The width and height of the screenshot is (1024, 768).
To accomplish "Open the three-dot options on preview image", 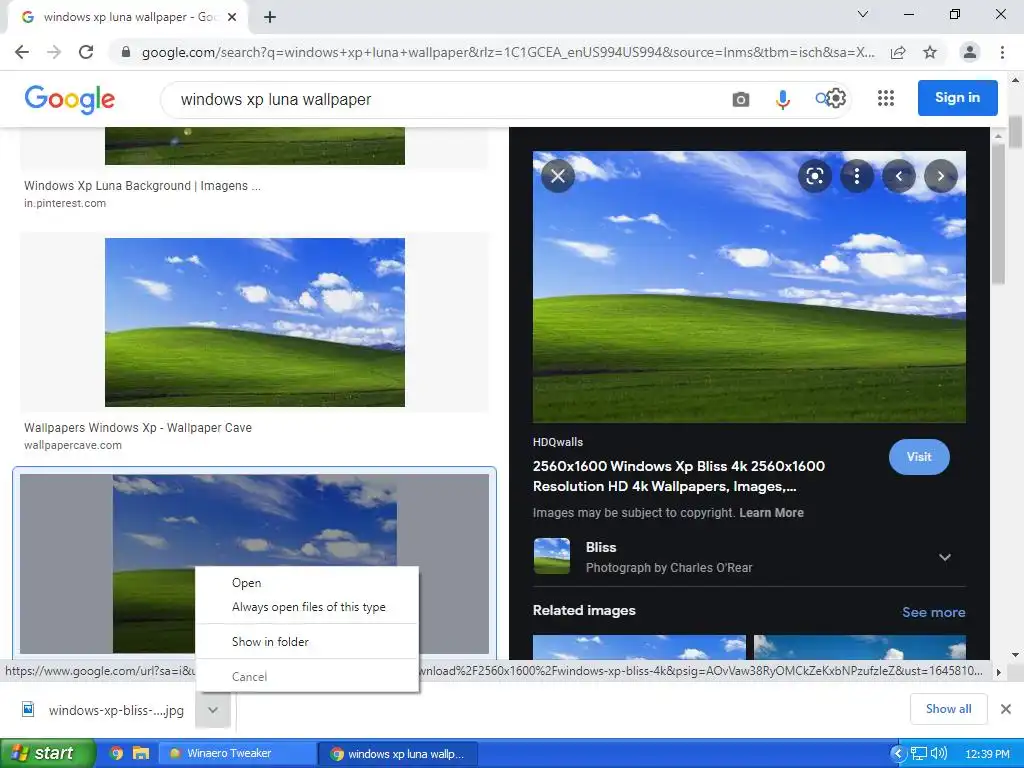I will coord(857,176).
